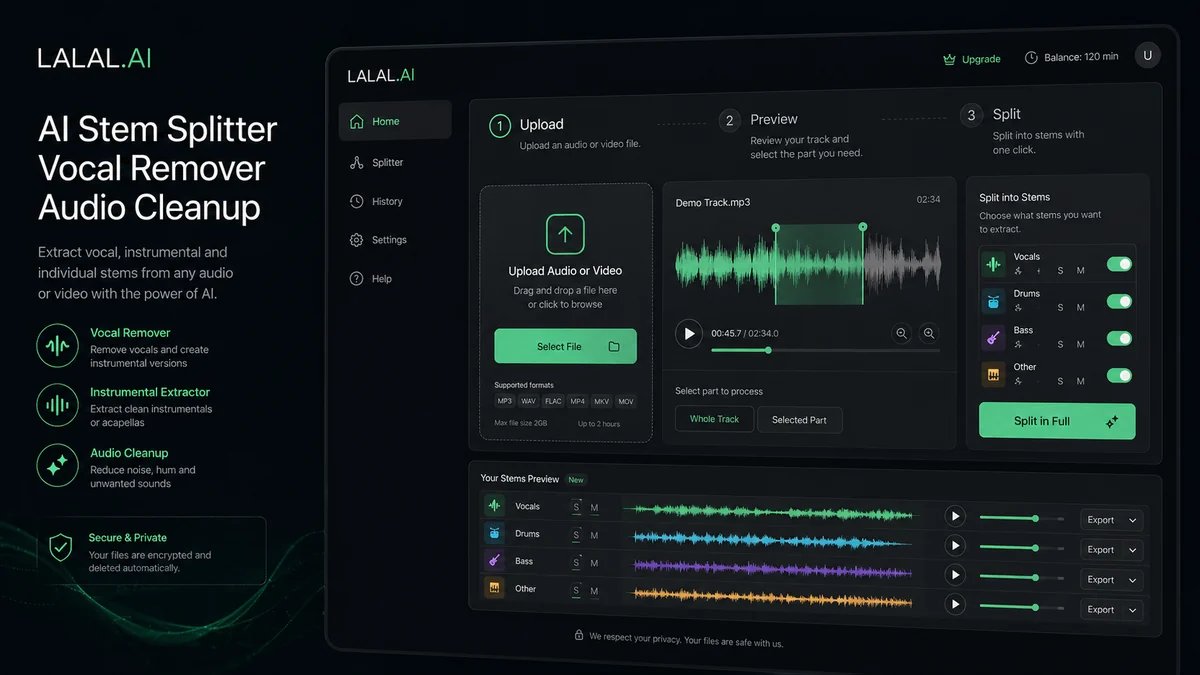Mute Bass with M in Your Stems Preview

click(594, 563)
